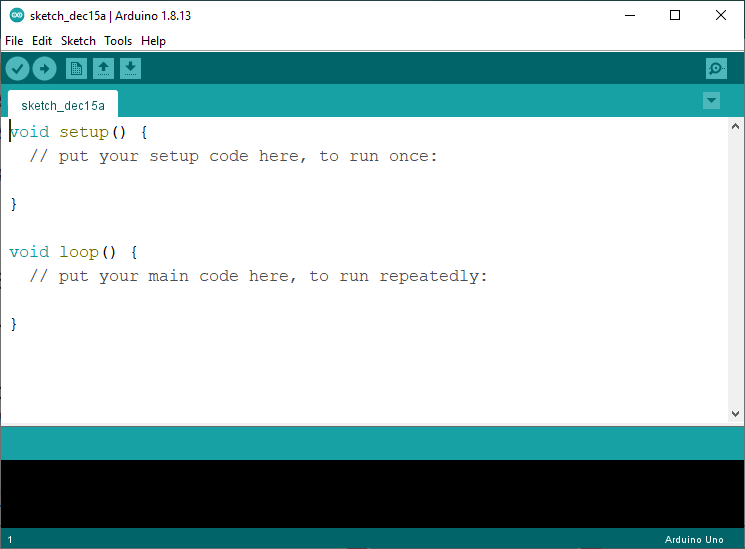
Task: Open the Edit menu
Action: [42, 41]
